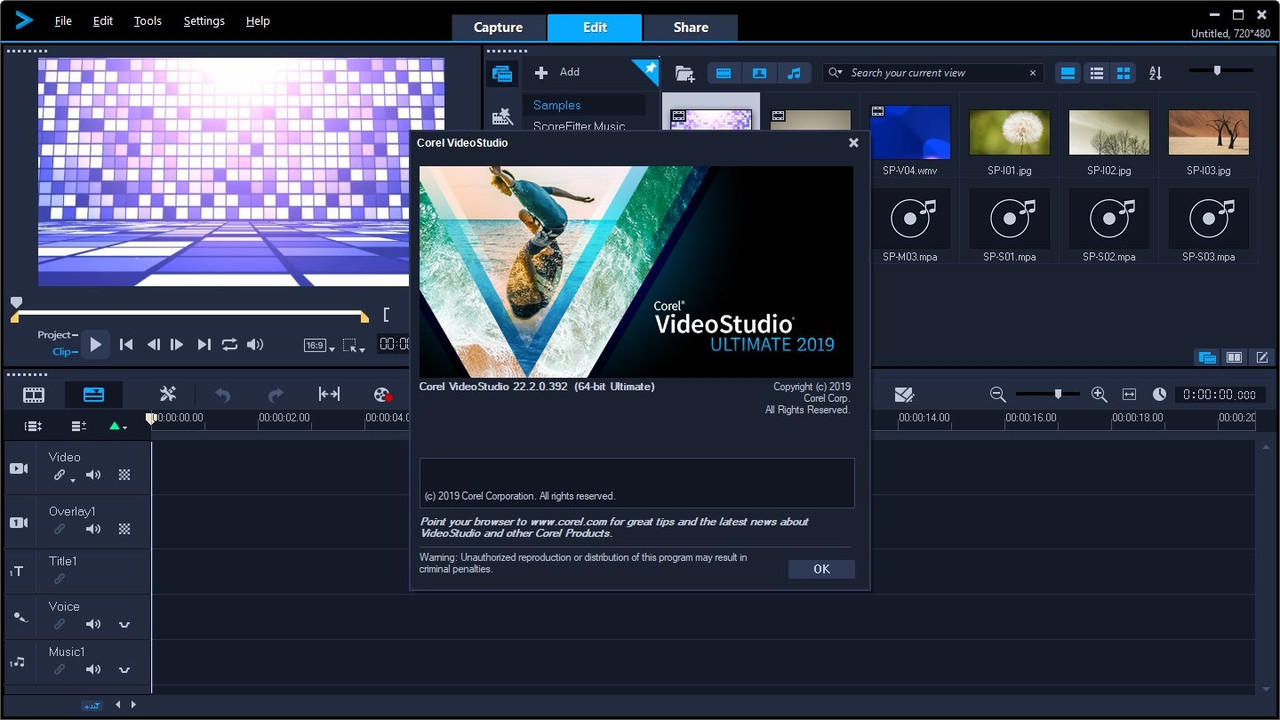
Task: Open the Instant Project library icon
Action: (x=502, y=117)
